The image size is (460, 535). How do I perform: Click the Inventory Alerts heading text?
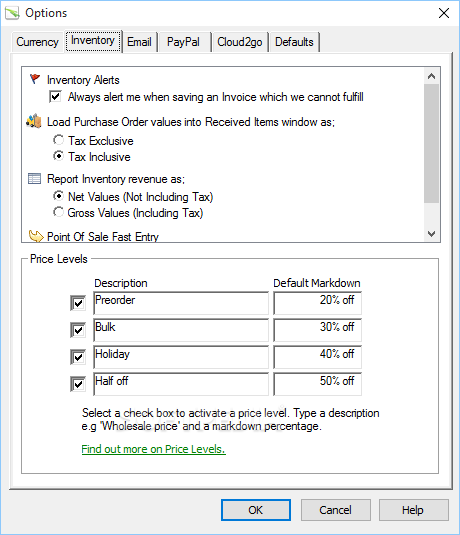pyautogui.click(x=83, y=80)
